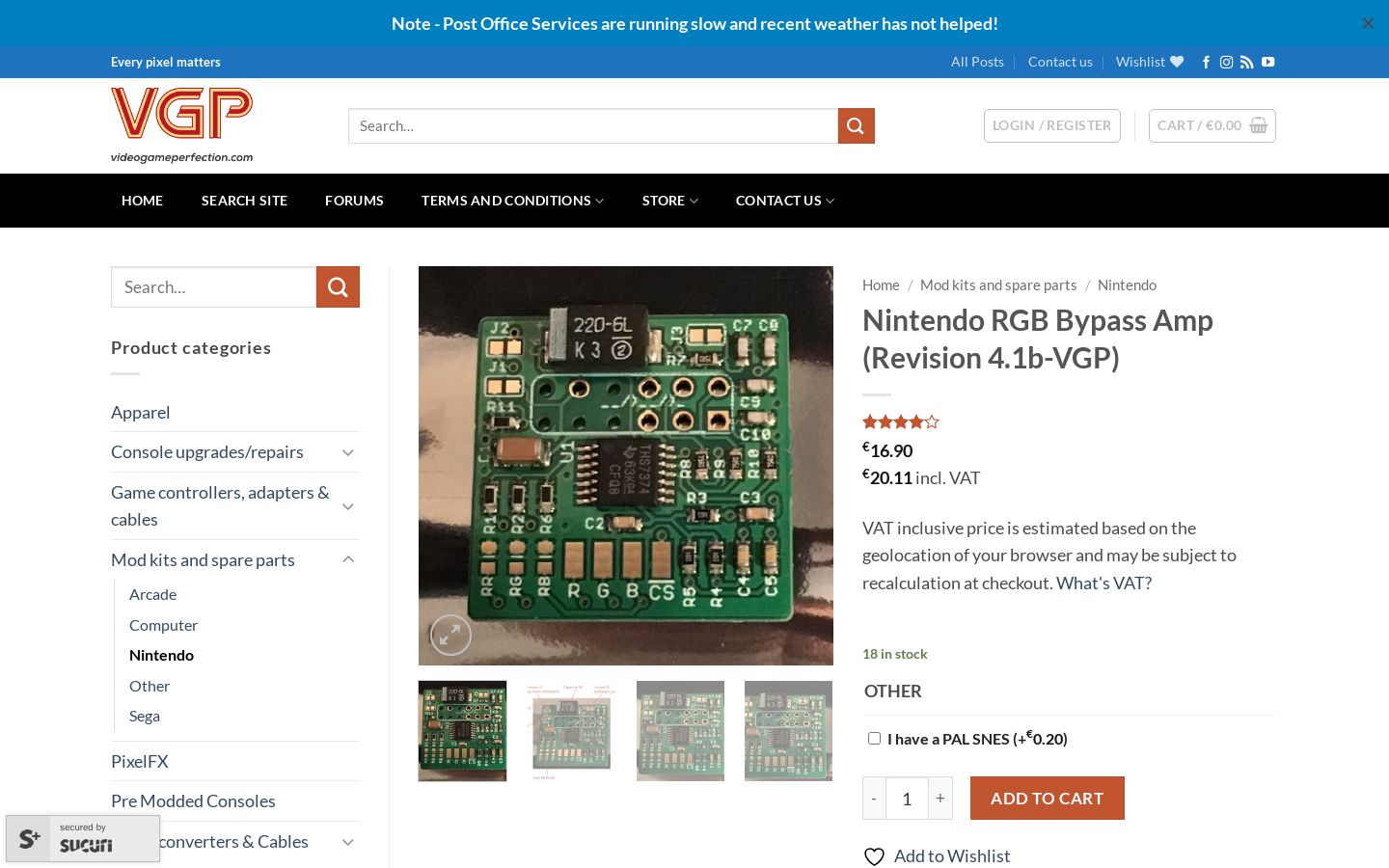Select the first product thumbnail
The image size is (1389, 868).
click(462, 731)
